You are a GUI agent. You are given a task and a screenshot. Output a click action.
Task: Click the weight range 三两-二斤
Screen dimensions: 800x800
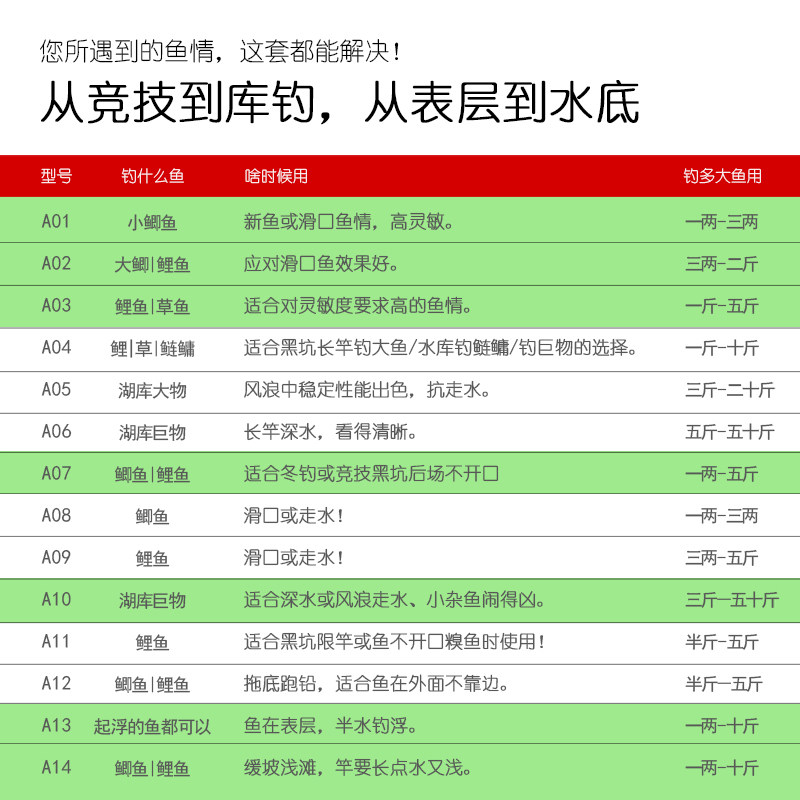(721, 264)
